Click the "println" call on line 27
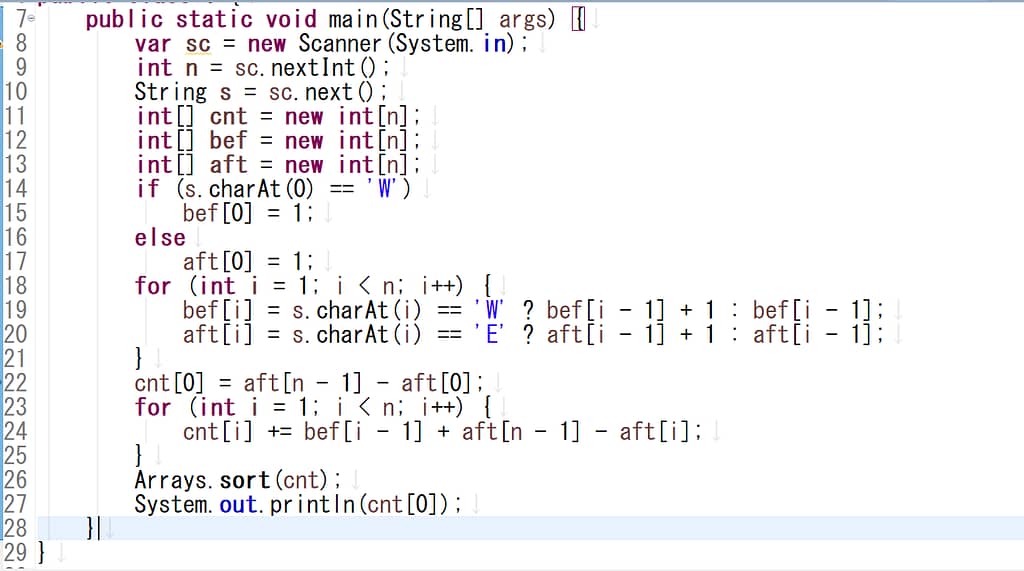Viewport: 1024px width, 571px height. pyautogui.click(x=312, y=505)
